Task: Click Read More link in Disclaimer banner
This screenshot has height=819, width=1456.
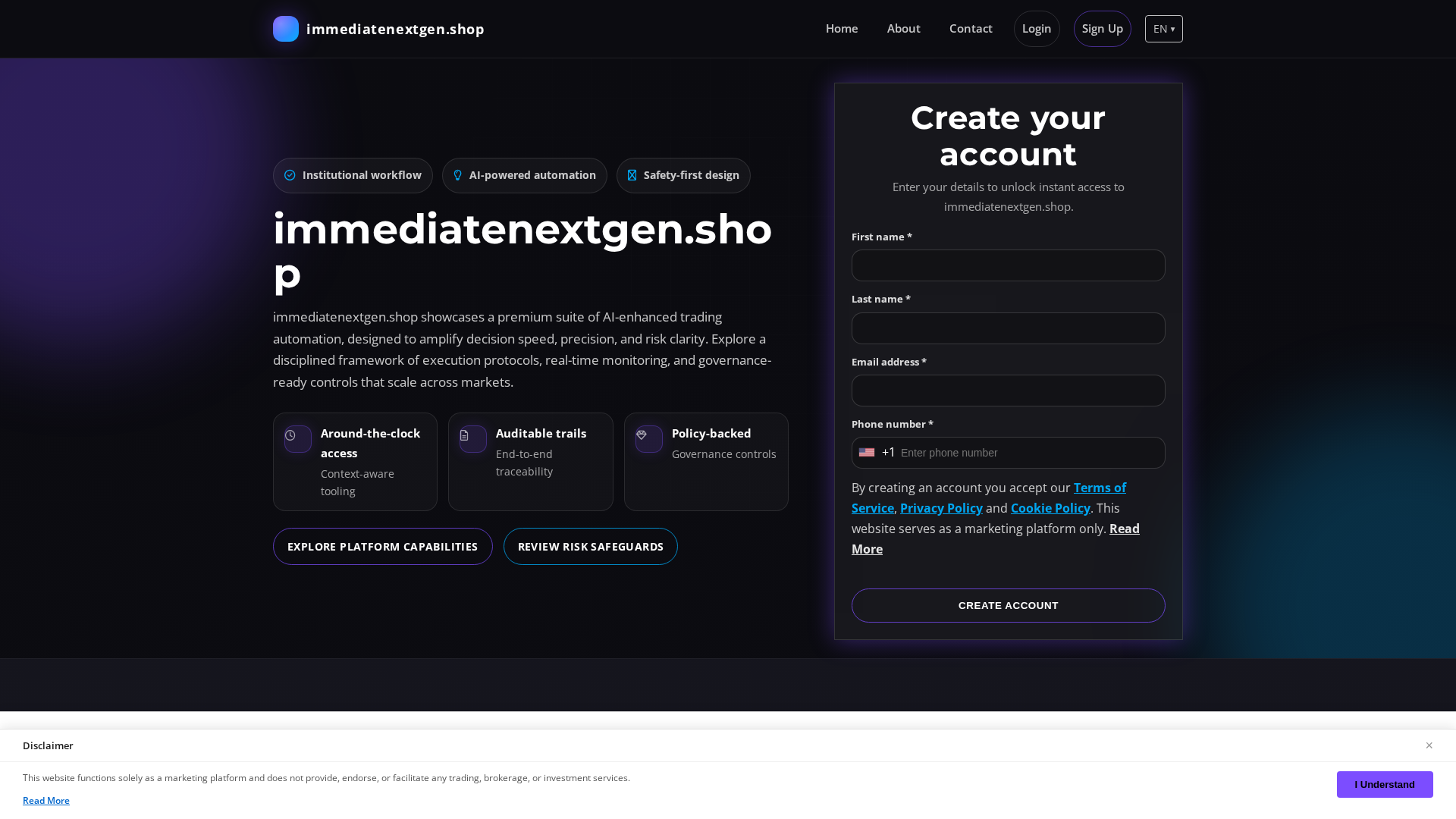Action: click(x=46, y=801)
